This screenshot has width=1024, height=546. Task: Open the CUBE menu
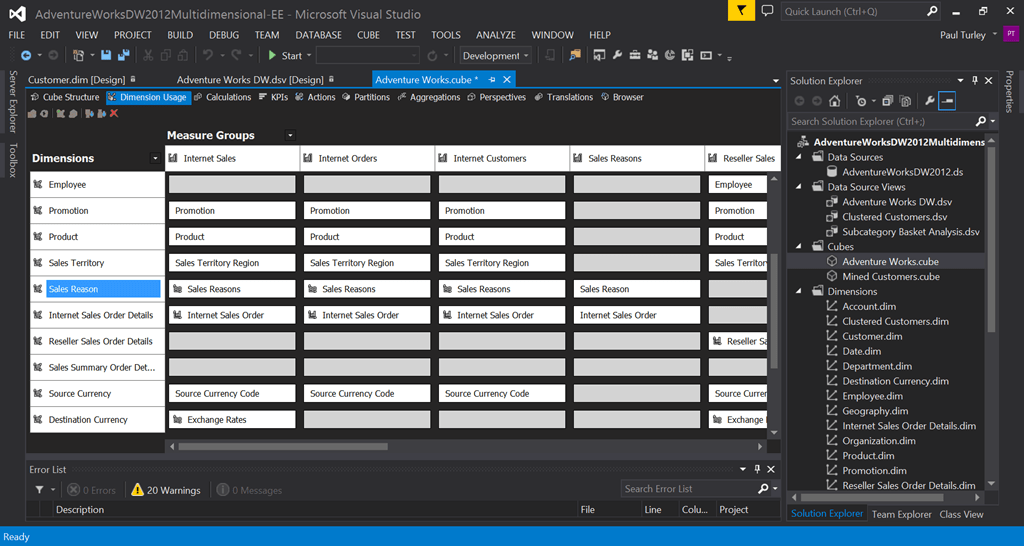tap(368, 35)
